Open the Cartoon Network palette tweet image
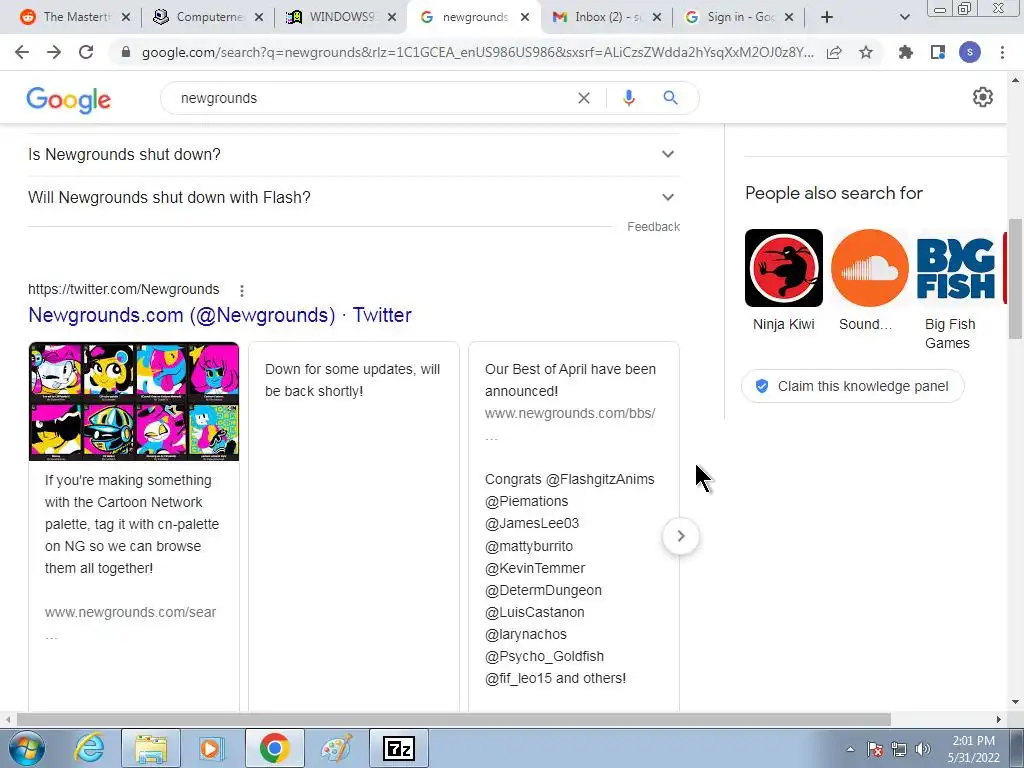This screenshot has width=1024, height=768. pos(134,401)
